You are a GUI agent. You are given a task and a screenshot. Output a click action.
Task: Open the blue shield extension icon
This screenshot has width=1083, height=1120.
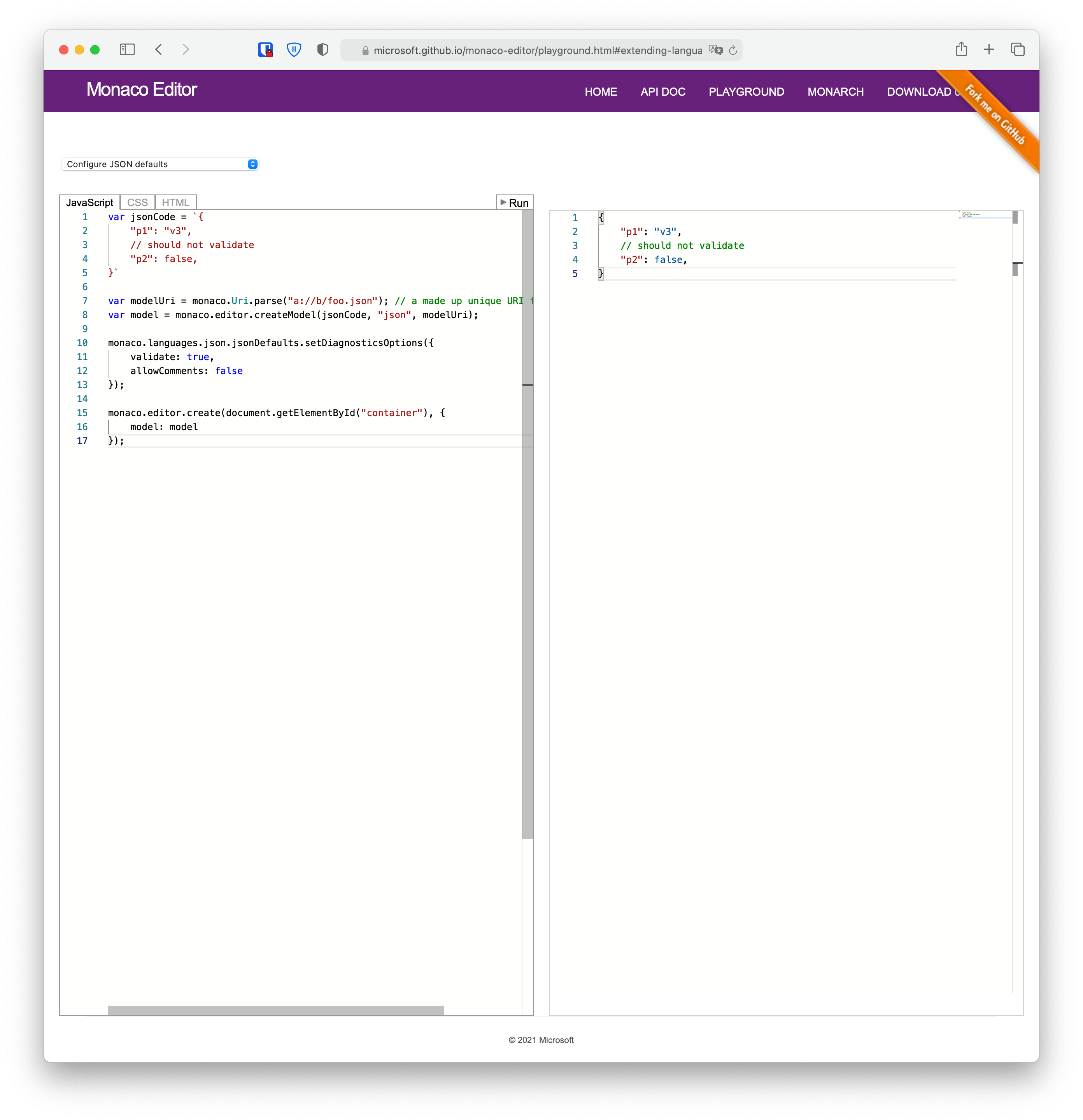[294, 50]
